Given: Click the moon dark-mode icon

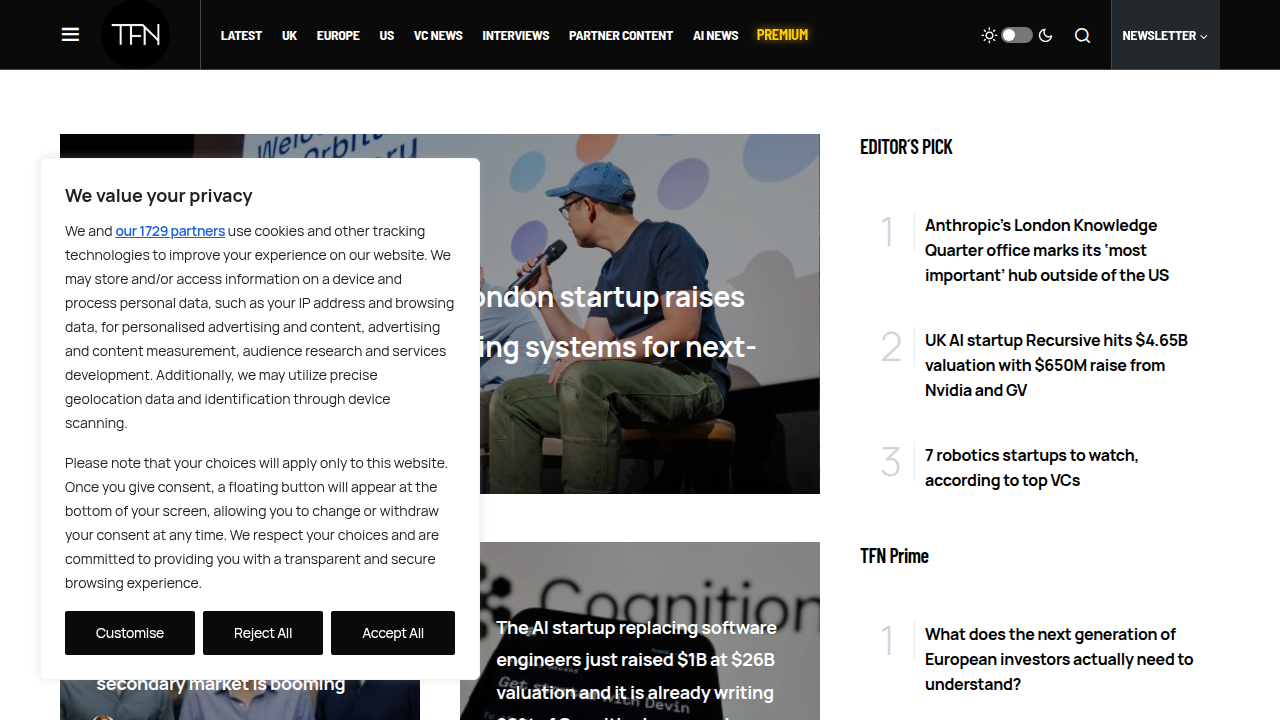Looking at the screenshot, I should point(1046,35).
